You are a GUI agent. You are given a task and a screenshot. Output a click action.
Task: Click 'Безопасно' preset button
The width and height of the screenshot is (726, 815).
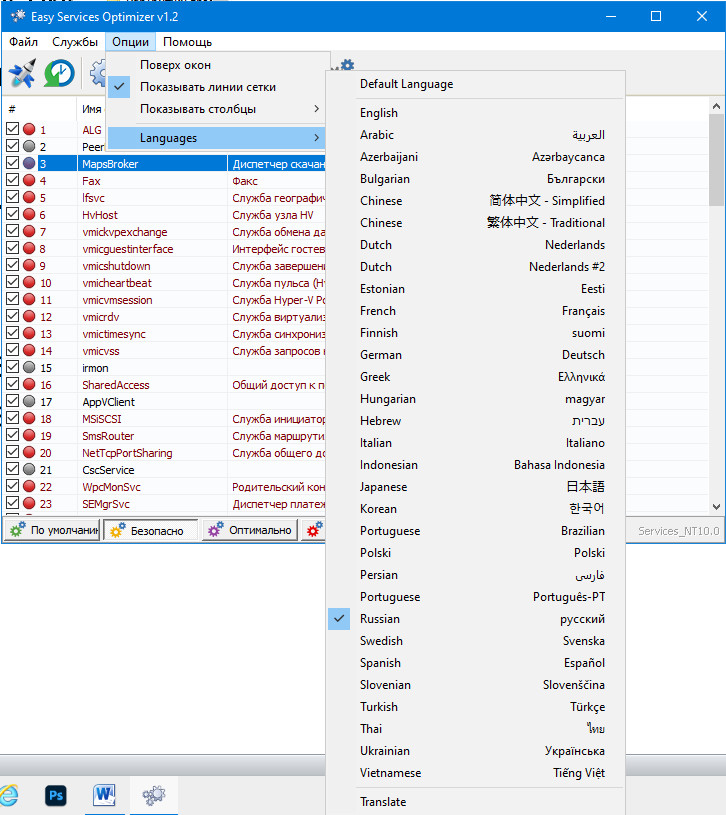(x=151, y=530)
